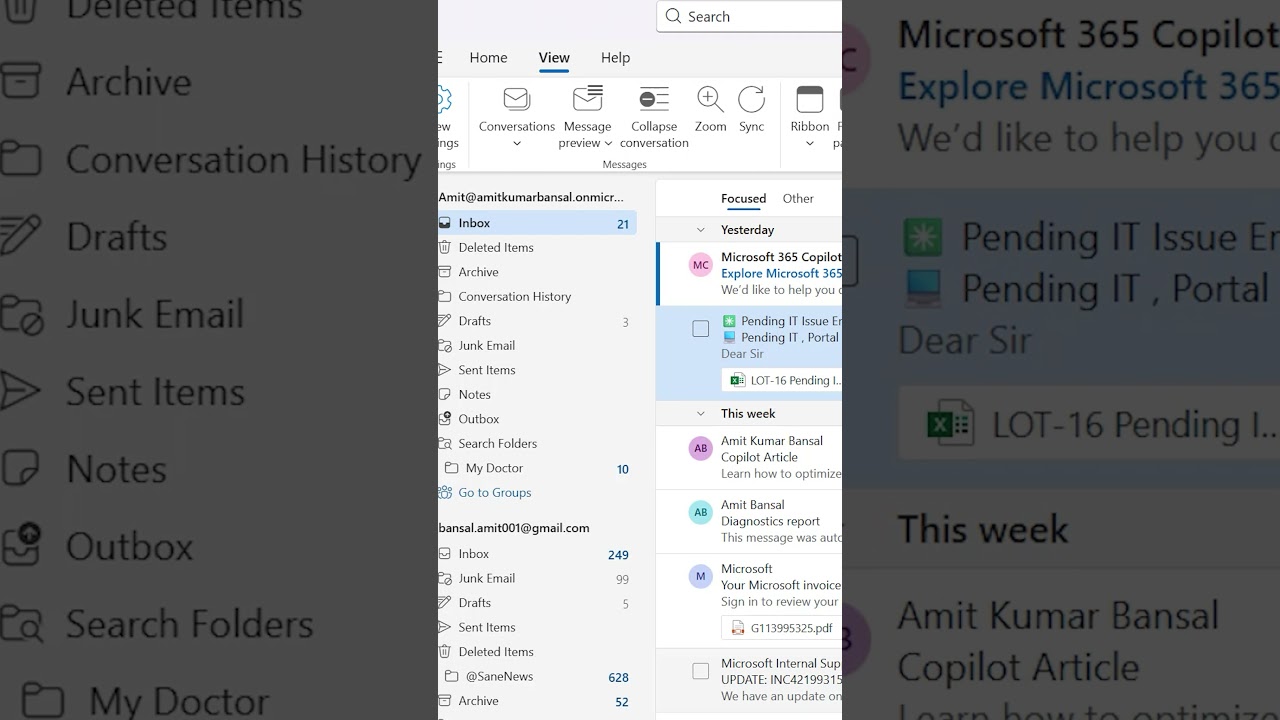Click the MC avatar of Microsoft 365 Copilot email
This screenshot has height=720, width=1280.
[x=701, y=265]
